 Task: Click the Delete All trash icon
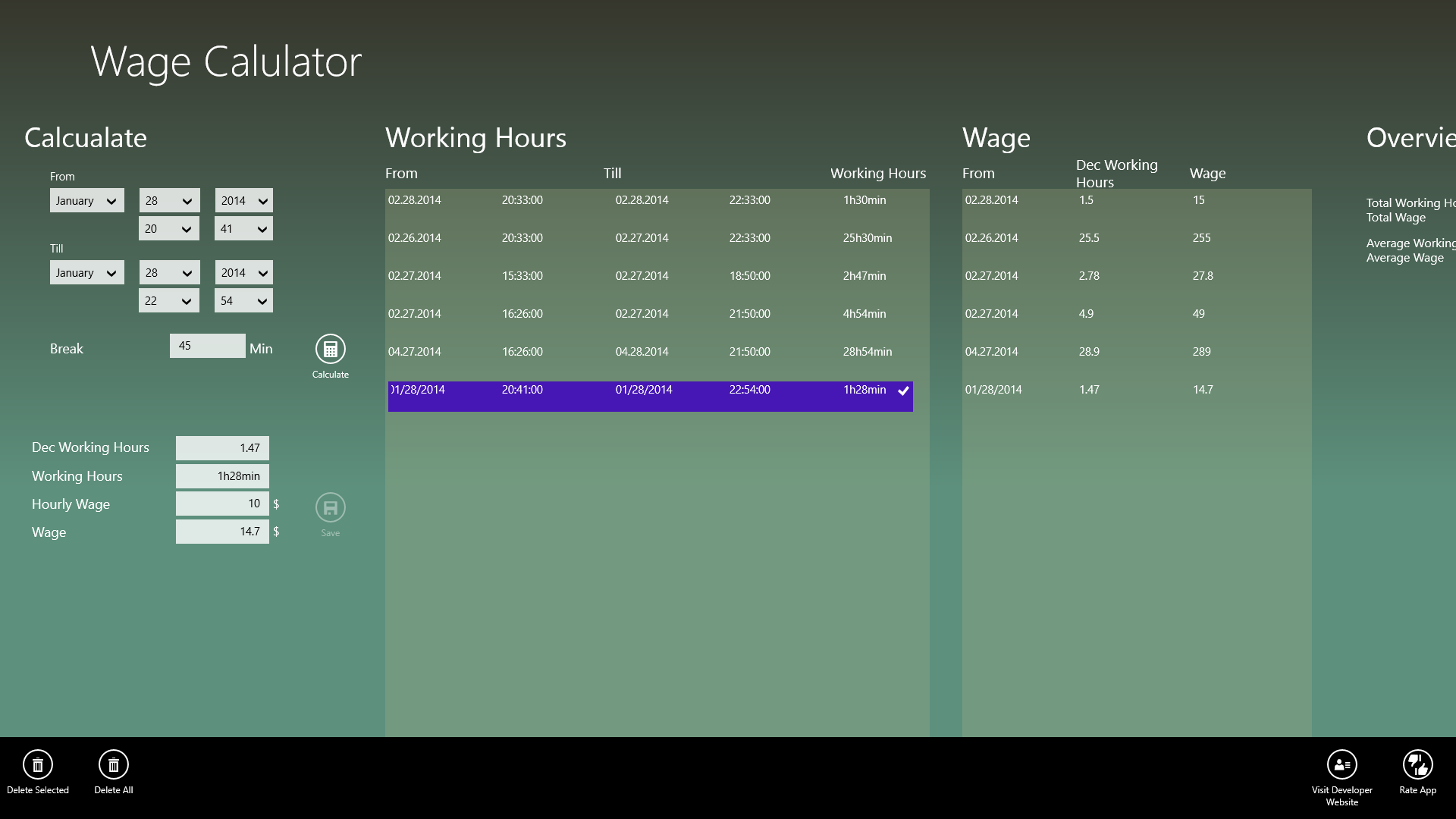coord(113,765)
